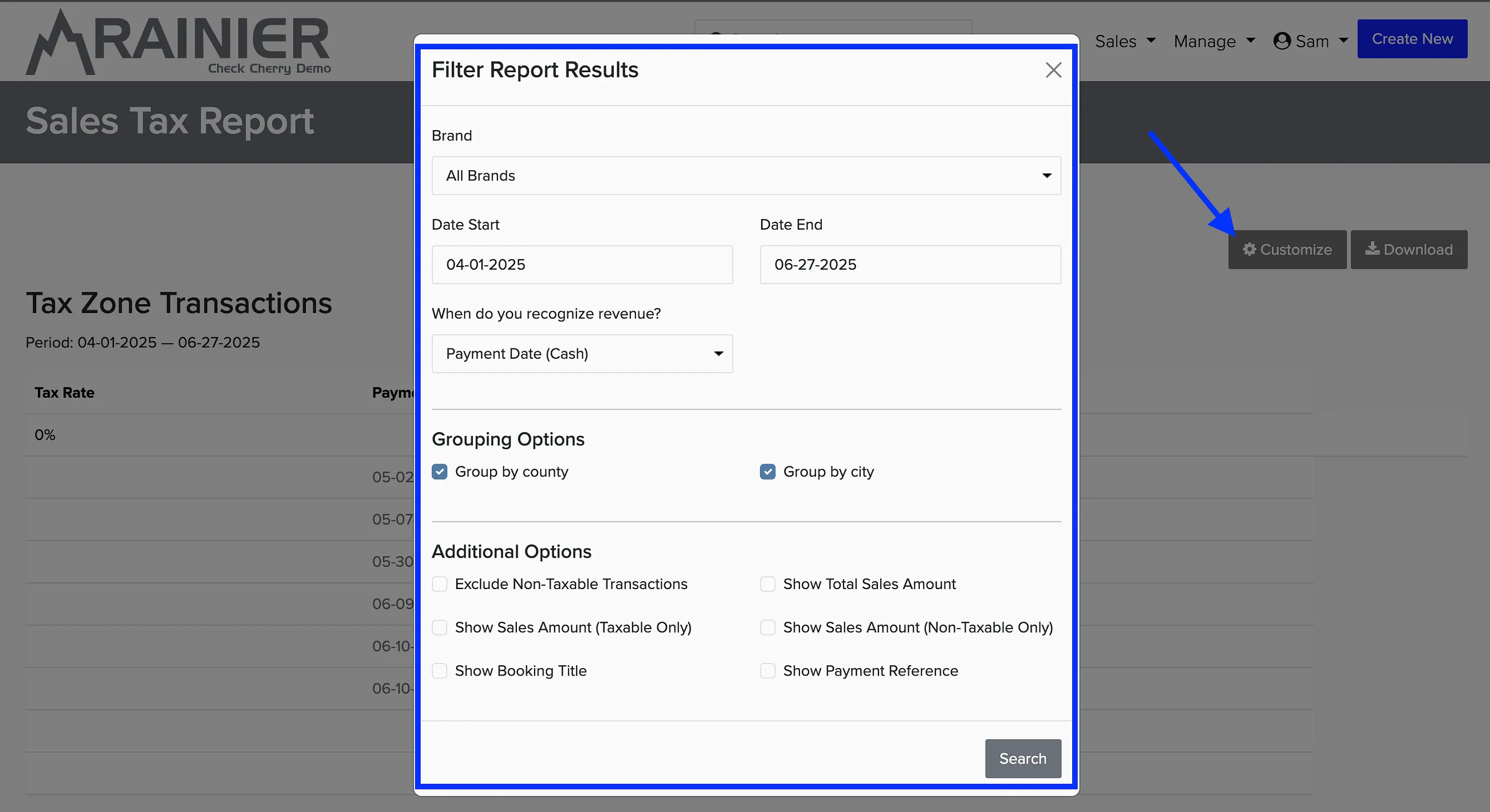
Task: Uncheck Group by county checkbox
Action: (x=440, y=472)
